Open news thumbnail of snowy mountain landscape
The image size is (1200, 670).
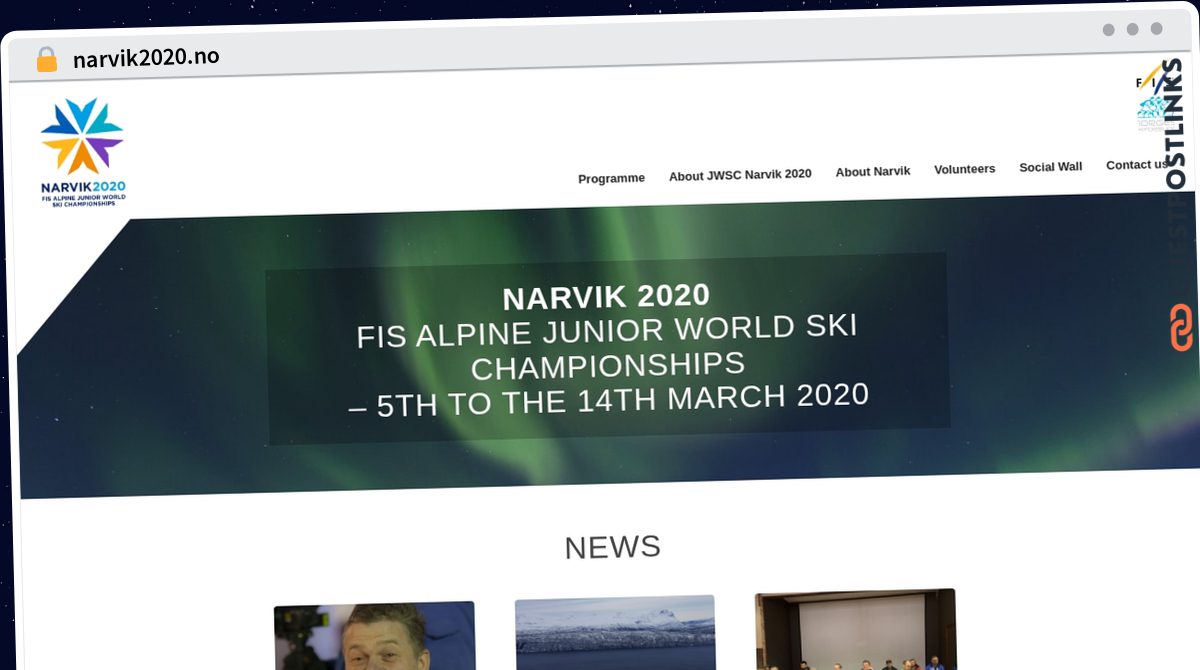615,633
